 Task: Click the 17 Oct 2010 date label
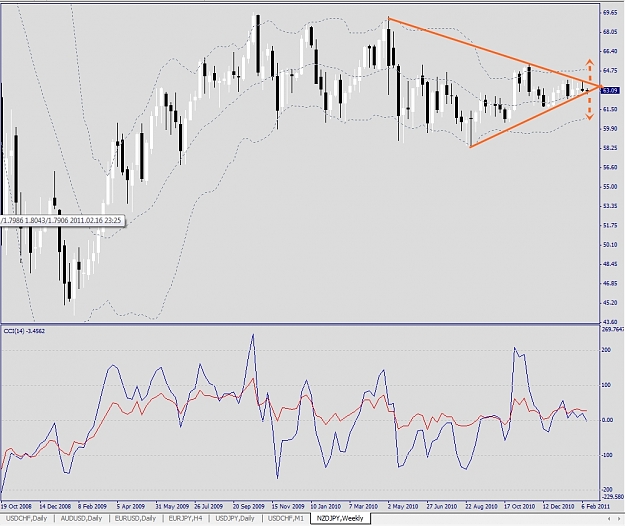[x=519, y=506]
